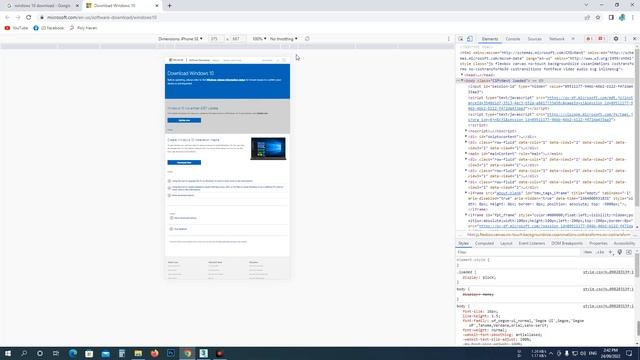The width and height of the screenshot is (640, 360).
Task: Focus the Styles filter input
Action: (x=518, y=252)
